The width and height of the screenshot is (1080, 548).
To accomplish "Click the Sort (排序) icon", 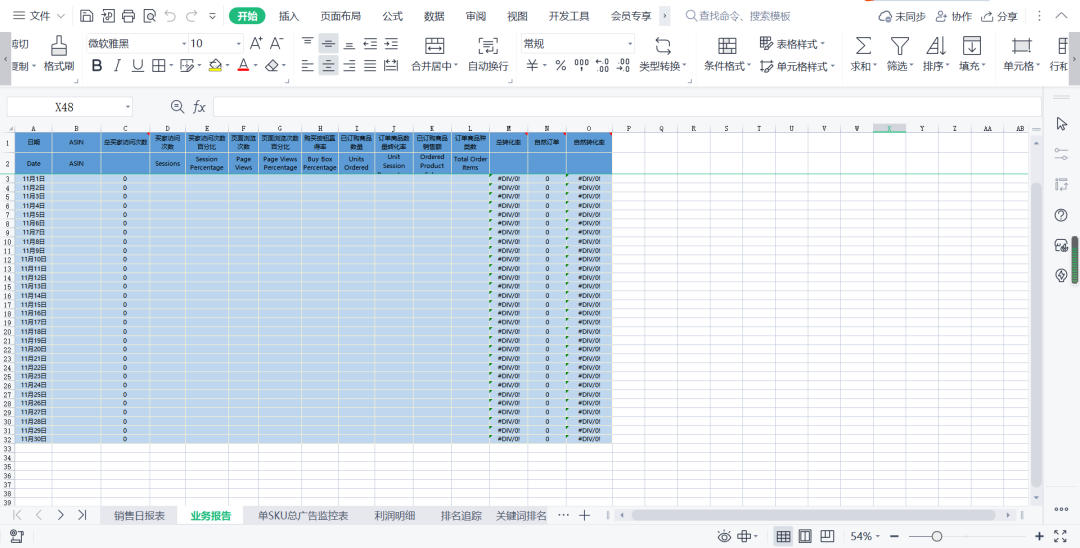I will [x=935, y=45].
